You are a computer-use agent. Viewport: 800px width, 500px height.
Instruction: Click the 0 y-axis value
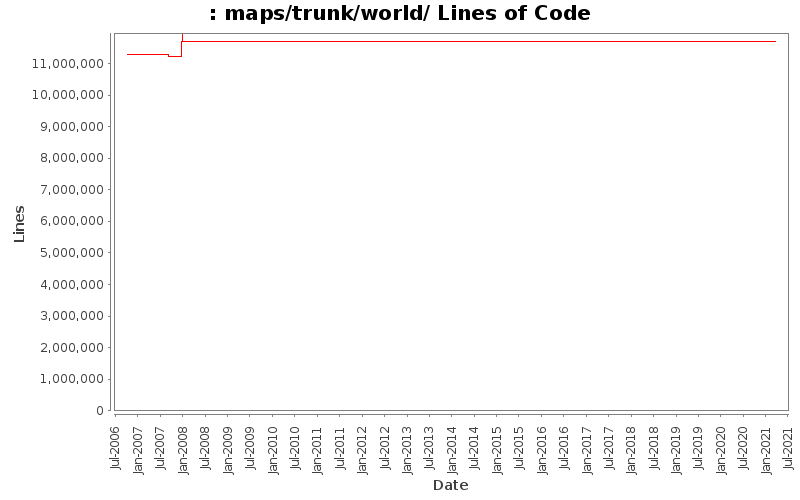coord(100,411)
